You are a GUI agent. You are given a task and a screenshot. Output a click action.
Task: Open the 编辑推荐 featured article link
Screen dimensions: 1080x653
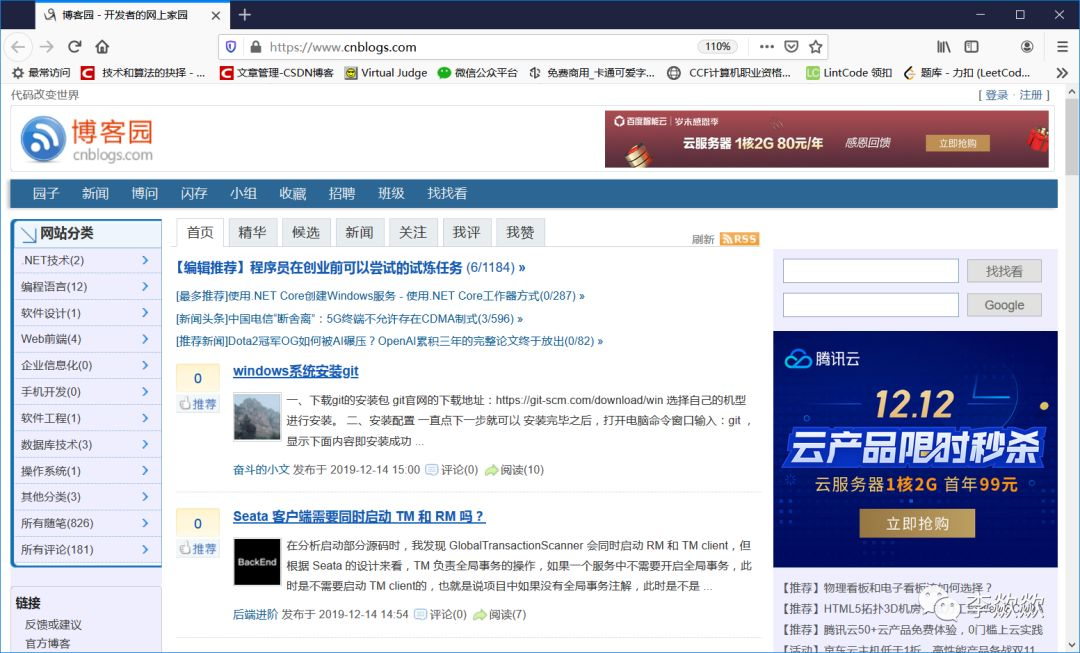351,267
